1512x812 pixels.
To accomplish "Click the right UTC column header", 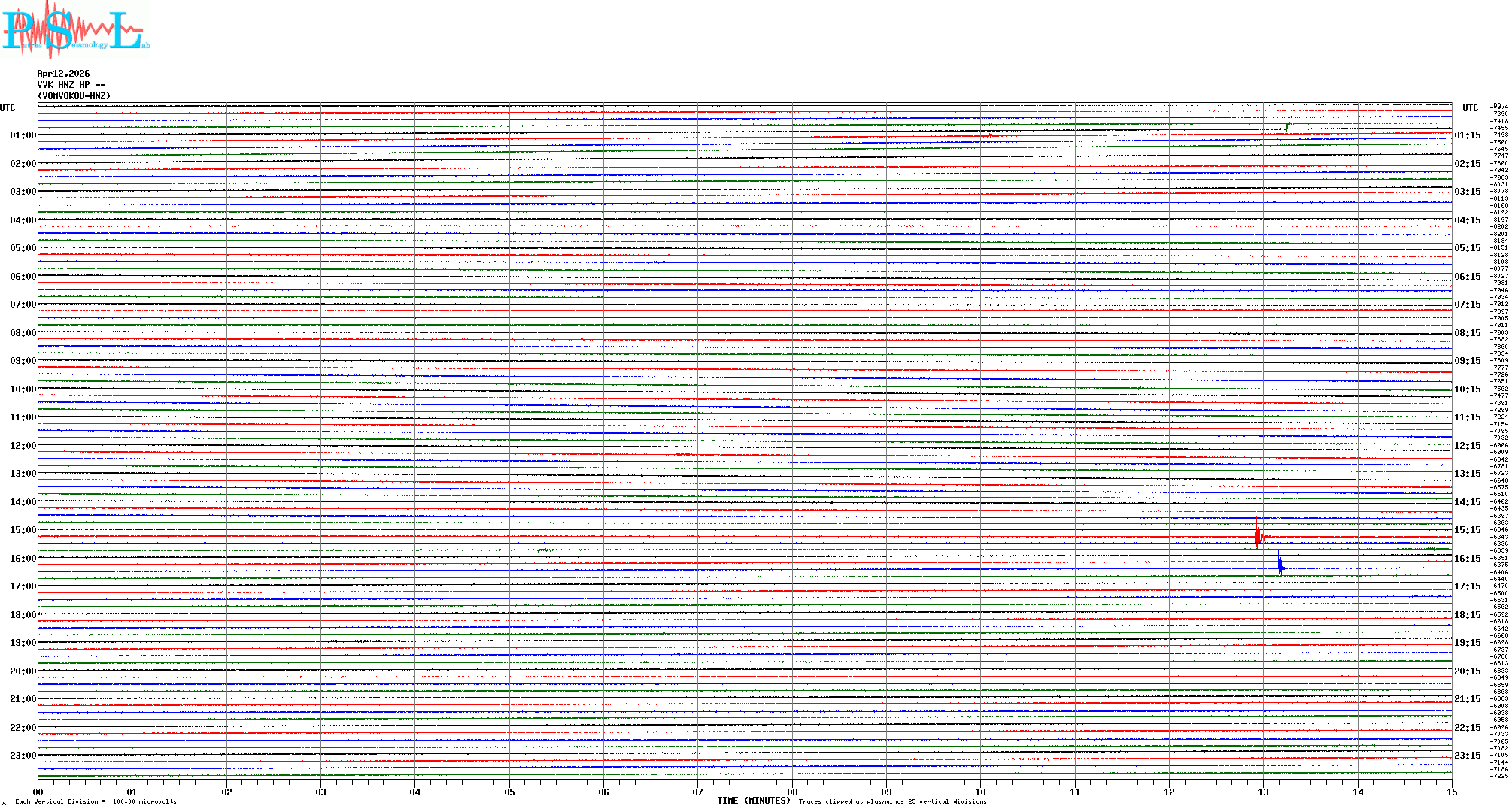I will 1470,108.
